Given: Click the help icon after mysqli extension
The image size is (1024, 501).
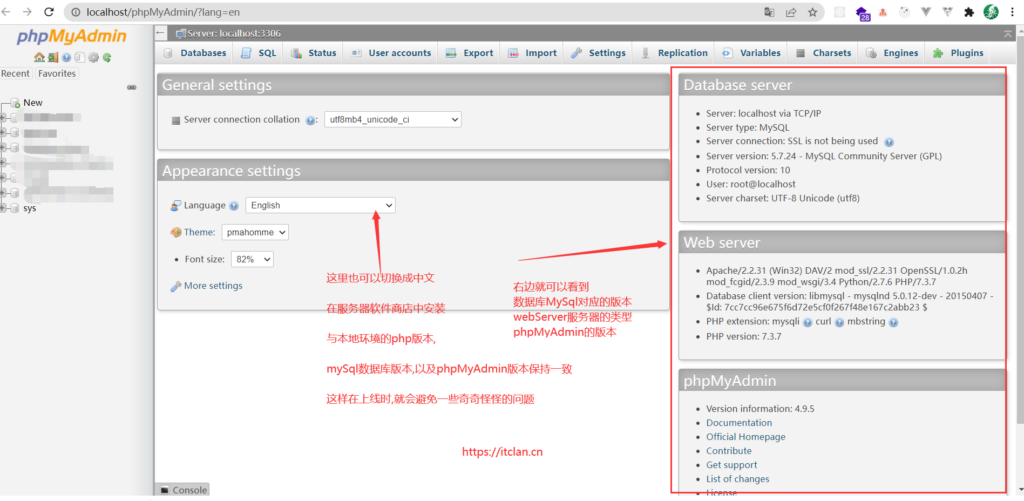Looking at the screenshot, I should pyautogui.click(x=807, y=323).
